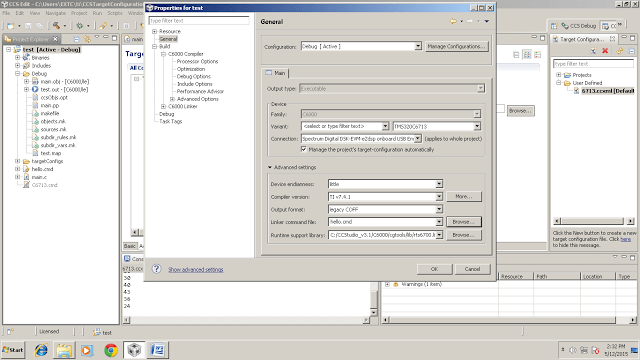Image resolution: width=640 pixels, height=360 pixels.
Task: Click the help question mark icon
Action: click(156, 269)
